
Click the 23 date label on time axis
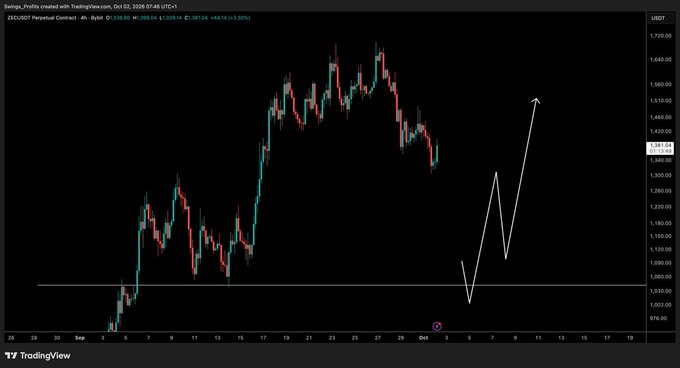332,338
